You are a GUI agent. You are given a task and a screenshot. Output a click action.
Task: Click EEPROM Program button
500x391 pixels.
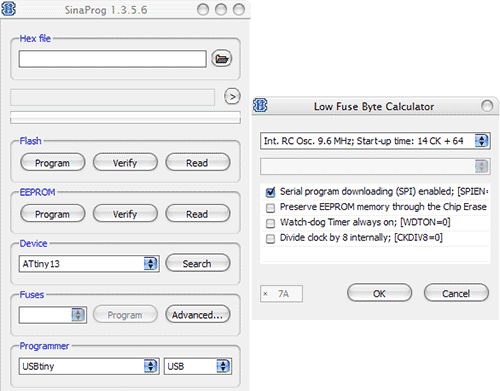[52, 214]
